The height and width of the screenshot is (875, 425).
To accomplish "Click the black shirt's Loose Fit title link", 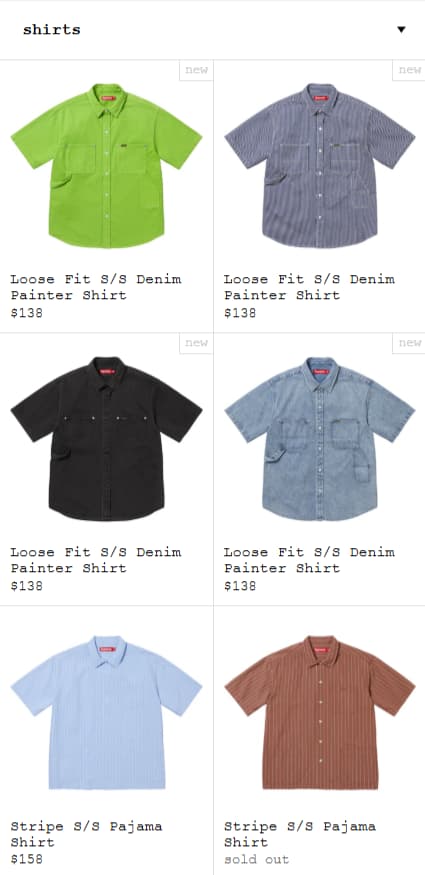I will point(96,560).
